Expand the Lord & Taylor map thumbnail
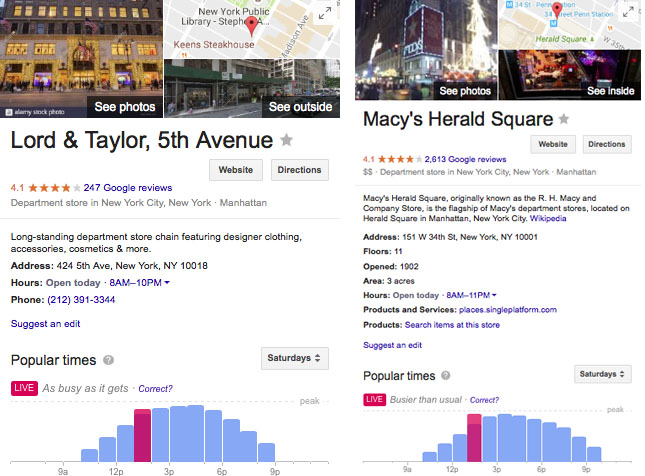 click(x=325, y=14)
